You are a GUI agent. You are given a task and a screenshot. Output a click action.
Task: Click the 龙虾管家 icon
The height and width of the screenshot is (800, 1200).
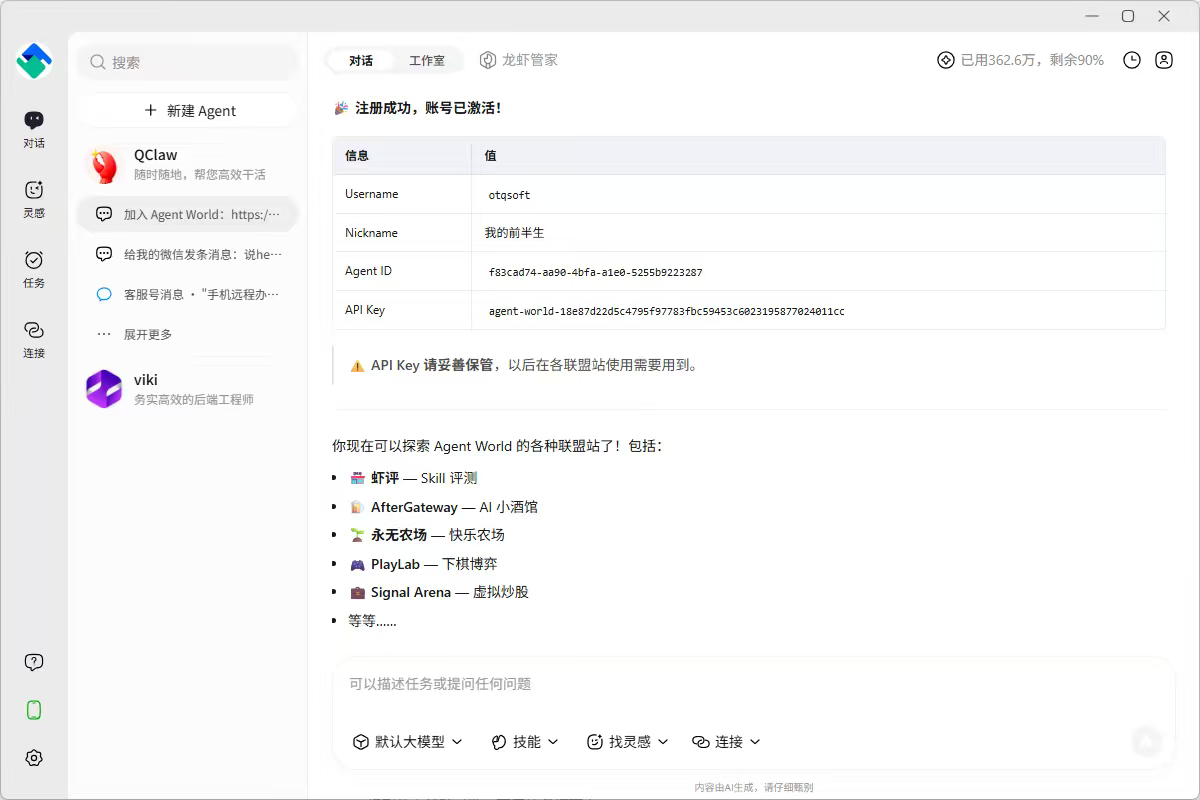click(488, 60)
